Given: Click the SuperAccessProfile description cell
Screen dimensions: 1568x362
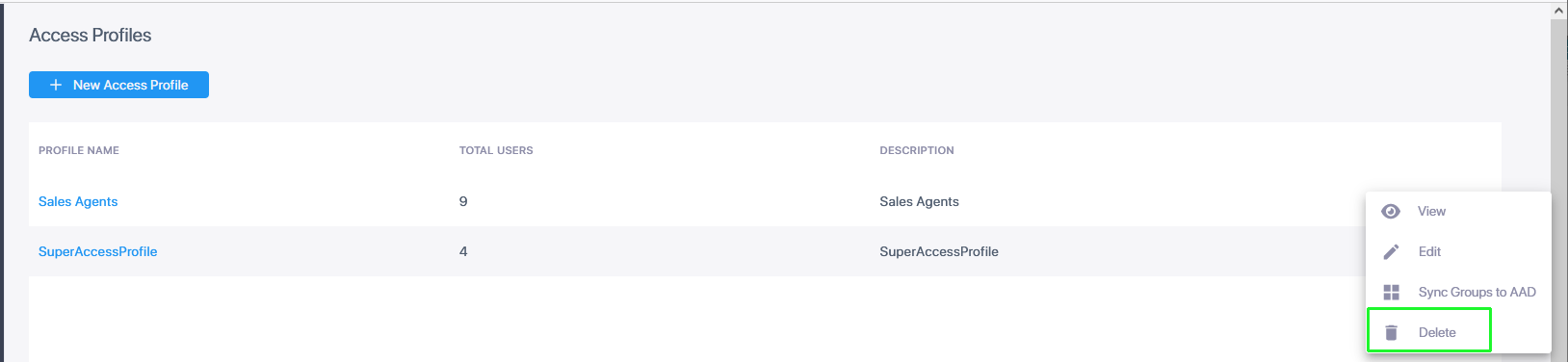Looking at the screenshot, I should [x=939, y=251].
